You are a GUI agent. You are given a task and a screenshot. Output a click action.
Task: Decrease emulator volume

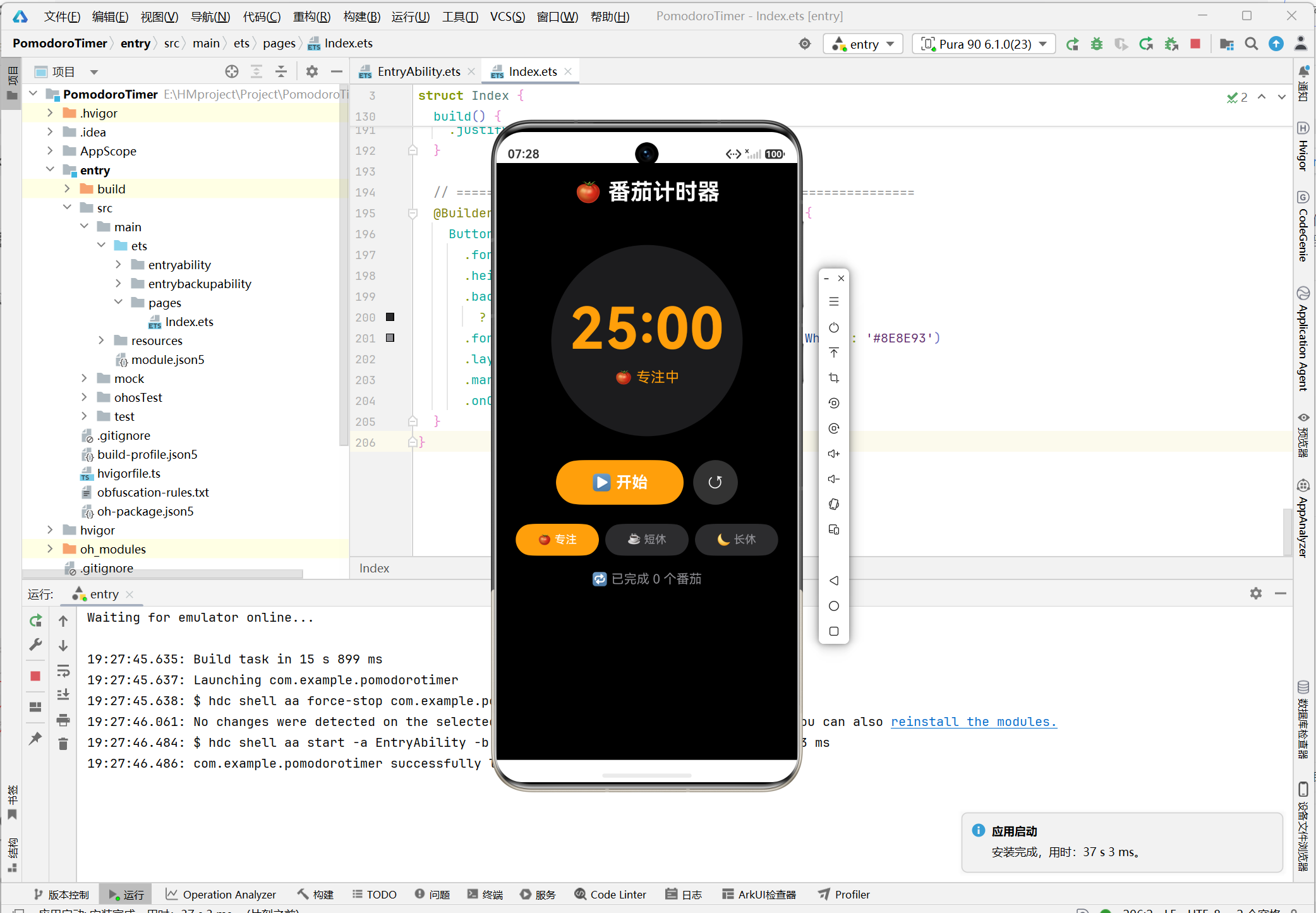(834, 479)
